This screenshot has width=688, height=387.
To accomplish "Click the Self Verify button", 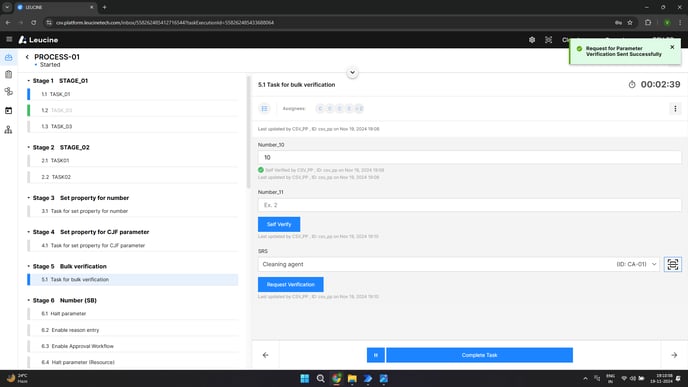I will click(279, 224).
